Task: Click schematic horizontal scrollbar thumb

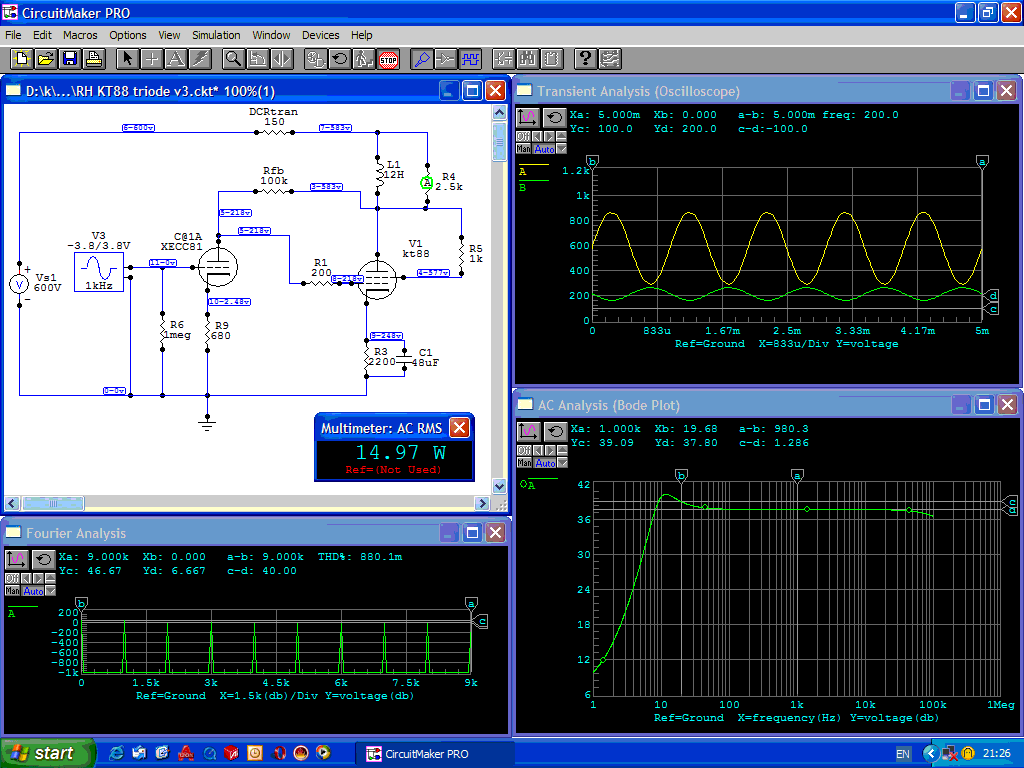Action: coord(54,504)
